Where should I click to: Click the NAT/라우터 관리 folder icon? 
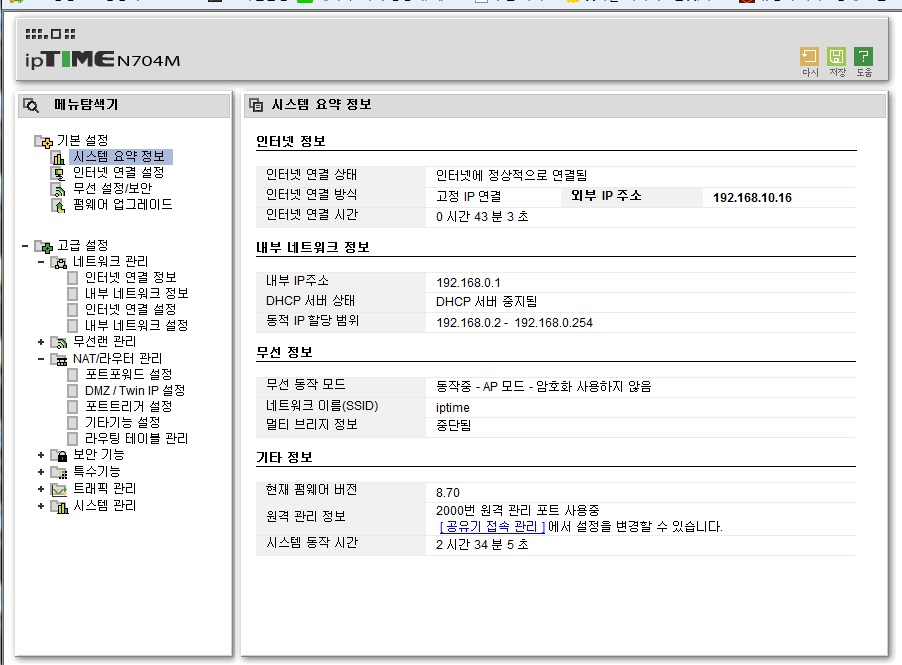(59, 360)
